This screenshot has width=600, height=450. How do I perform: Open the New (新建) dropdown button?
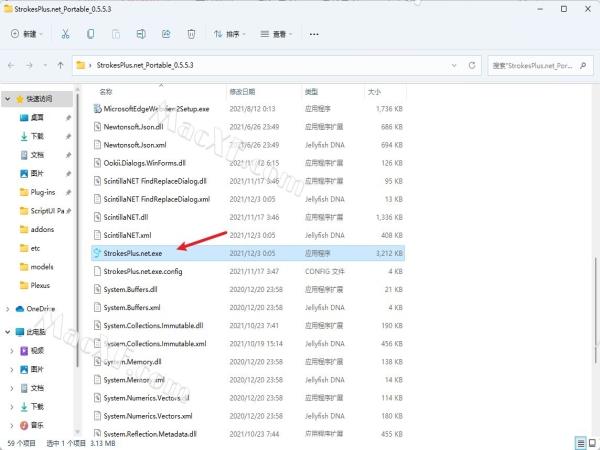pos(26,34)
